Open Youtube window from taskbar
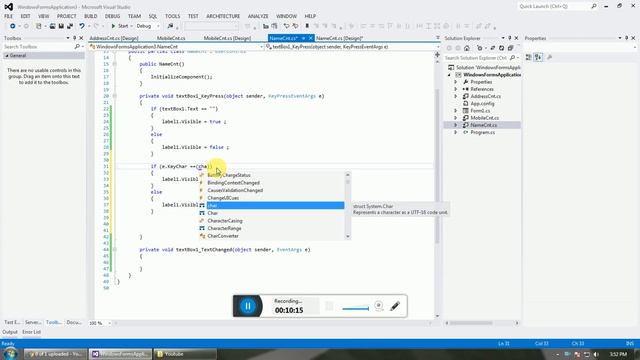This screenshot has height=360, width=640. [185, 354]
